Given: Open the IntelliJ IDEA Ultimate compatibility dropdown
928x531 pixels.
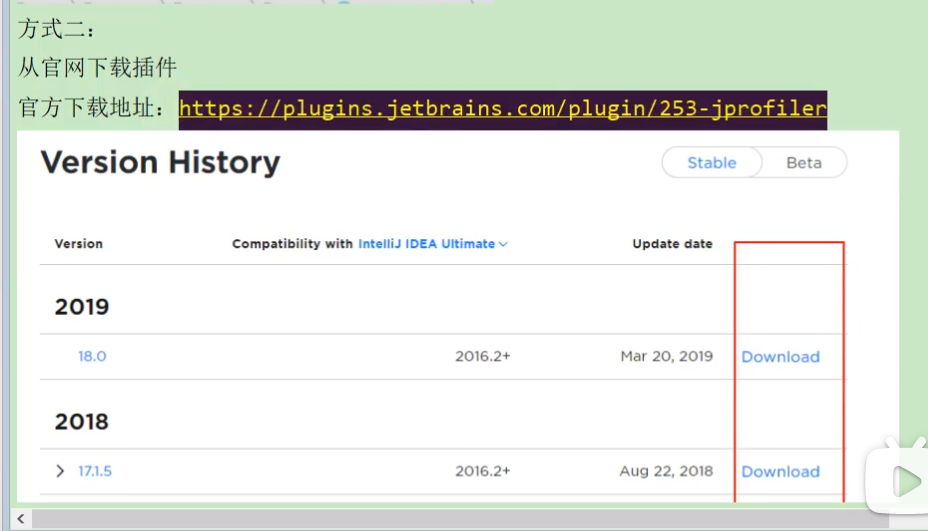Looking at the screenshot, I should [x=427, y=244].
